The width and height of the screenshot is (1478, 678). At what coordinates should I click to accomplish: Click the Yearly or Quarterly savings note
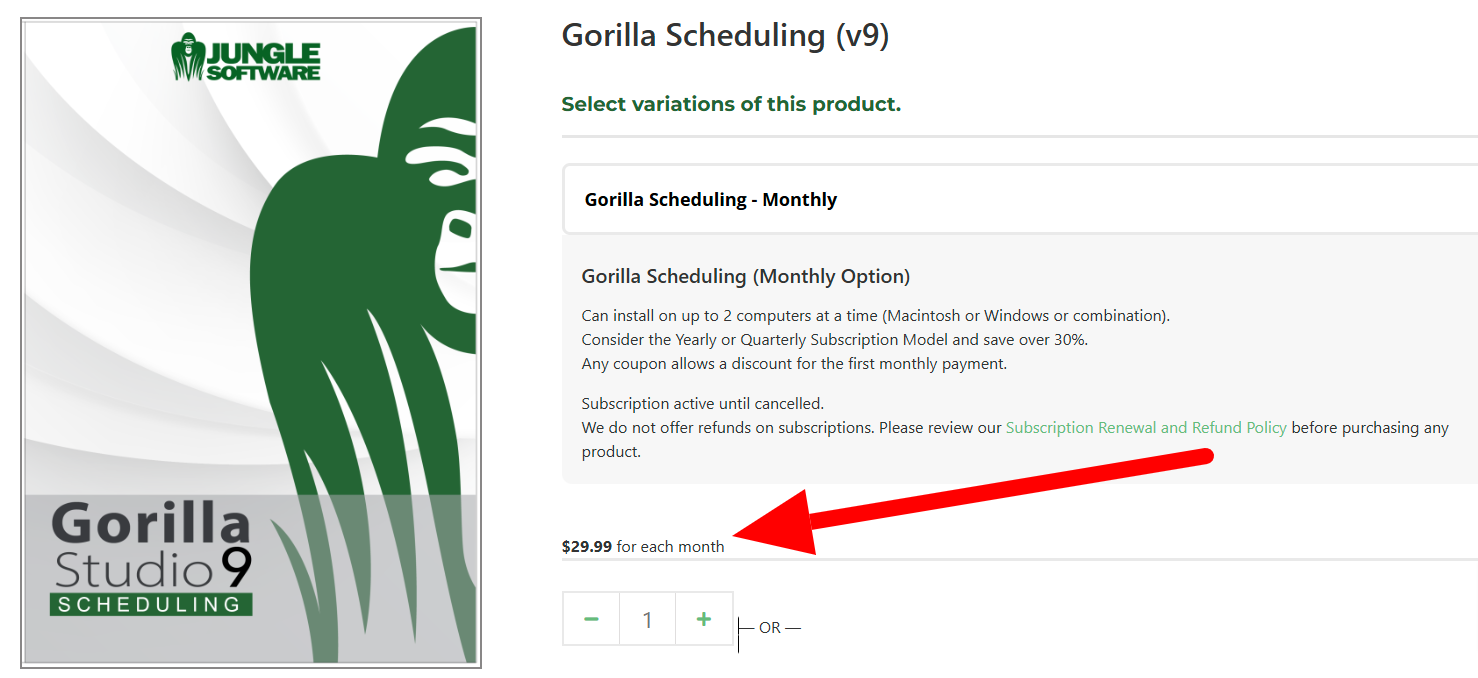[834, 340]
